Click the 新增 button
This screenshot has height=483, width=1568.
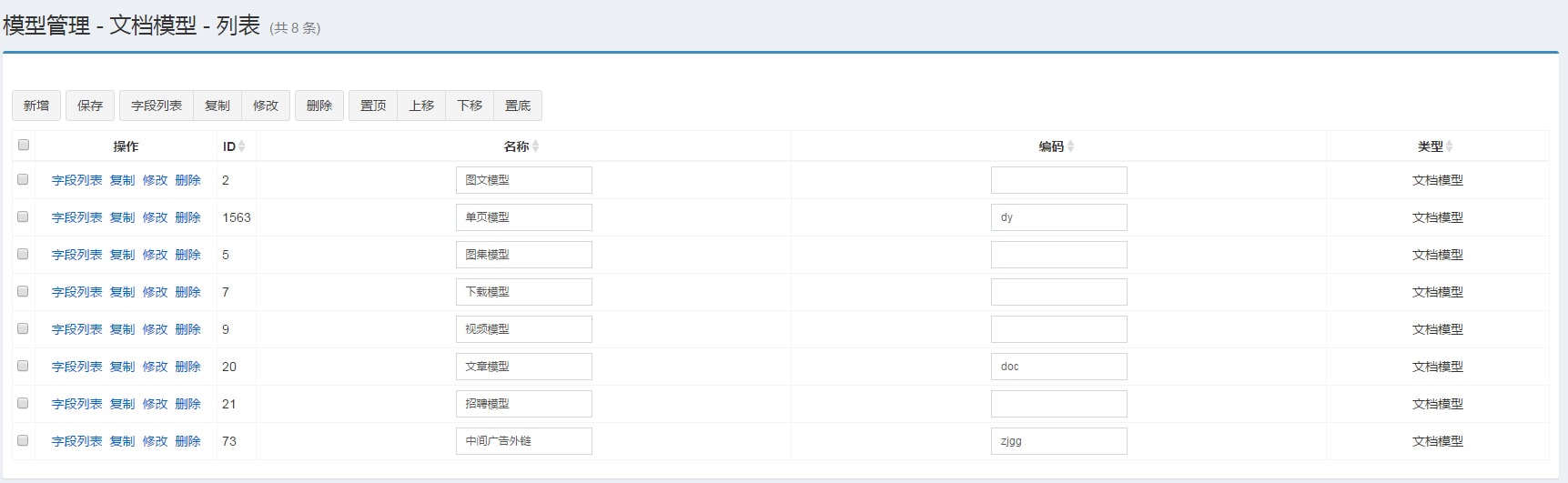pos(36,106)
